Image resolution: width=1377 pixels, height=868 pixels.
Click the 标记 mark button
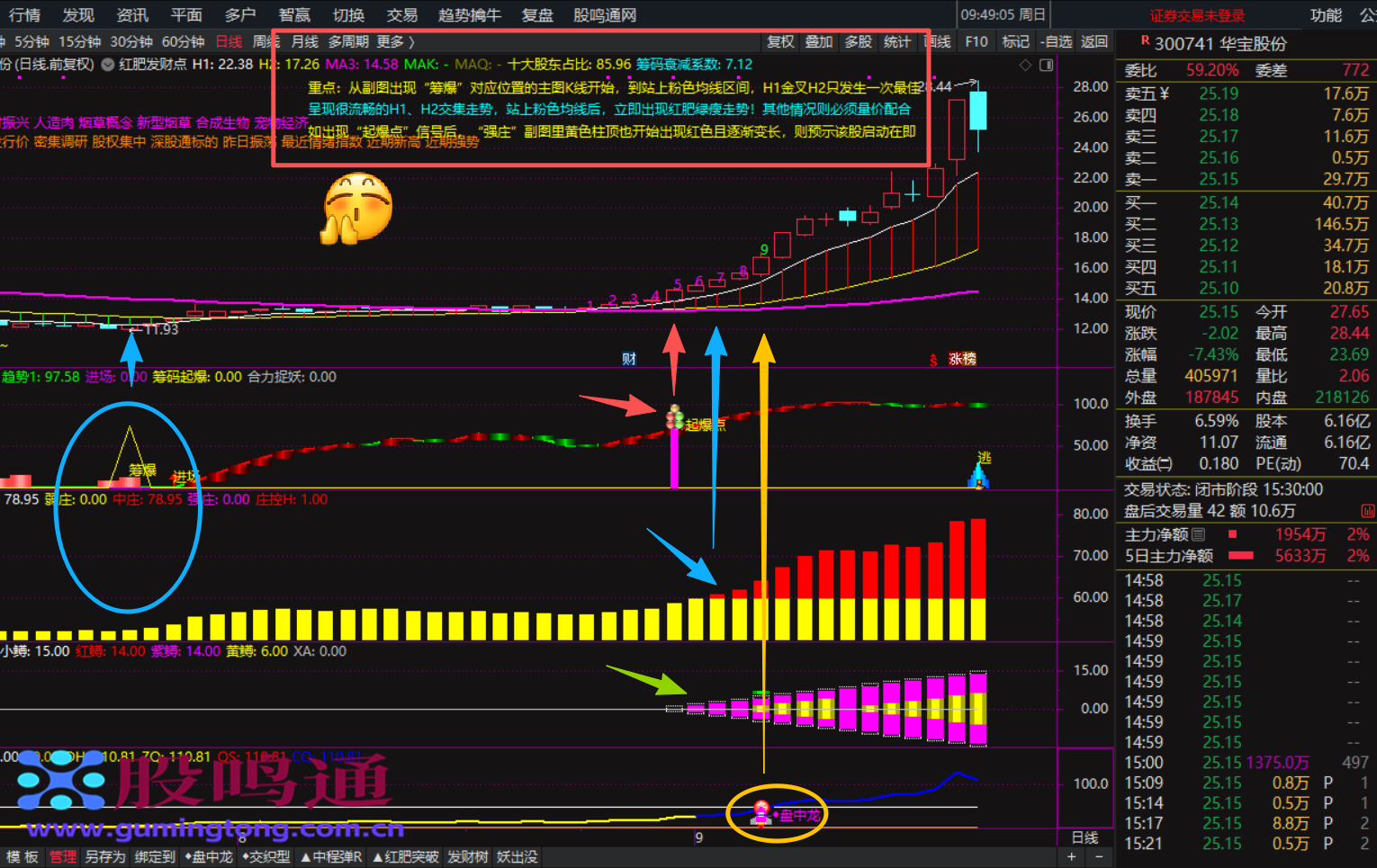tap(1015, 41)
